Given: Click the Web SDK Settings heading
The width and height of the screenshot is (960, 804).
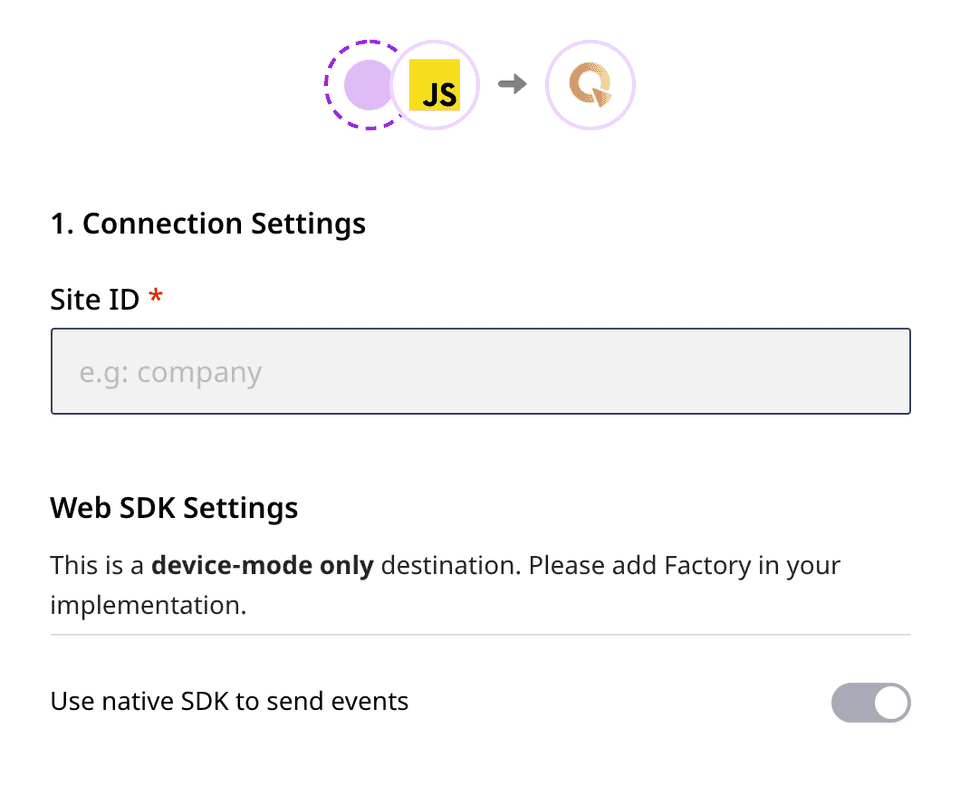Looking at the screenshot, I should 173,508.
